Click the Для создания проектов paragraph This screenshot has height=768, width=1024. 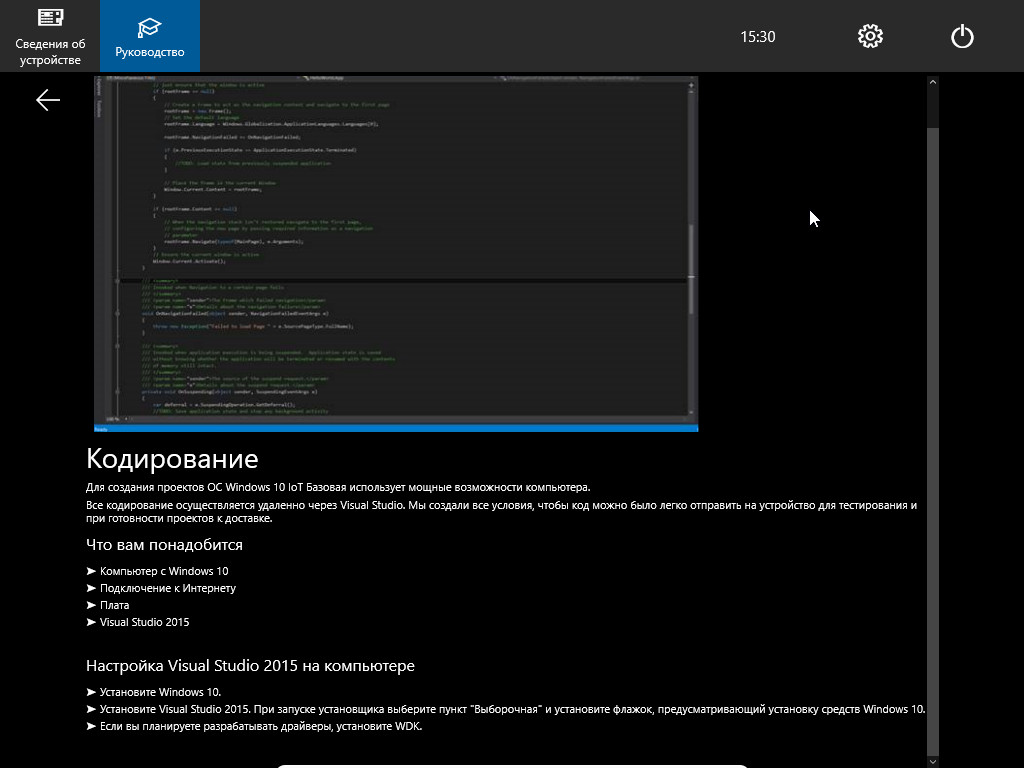[x=338, y=487]
